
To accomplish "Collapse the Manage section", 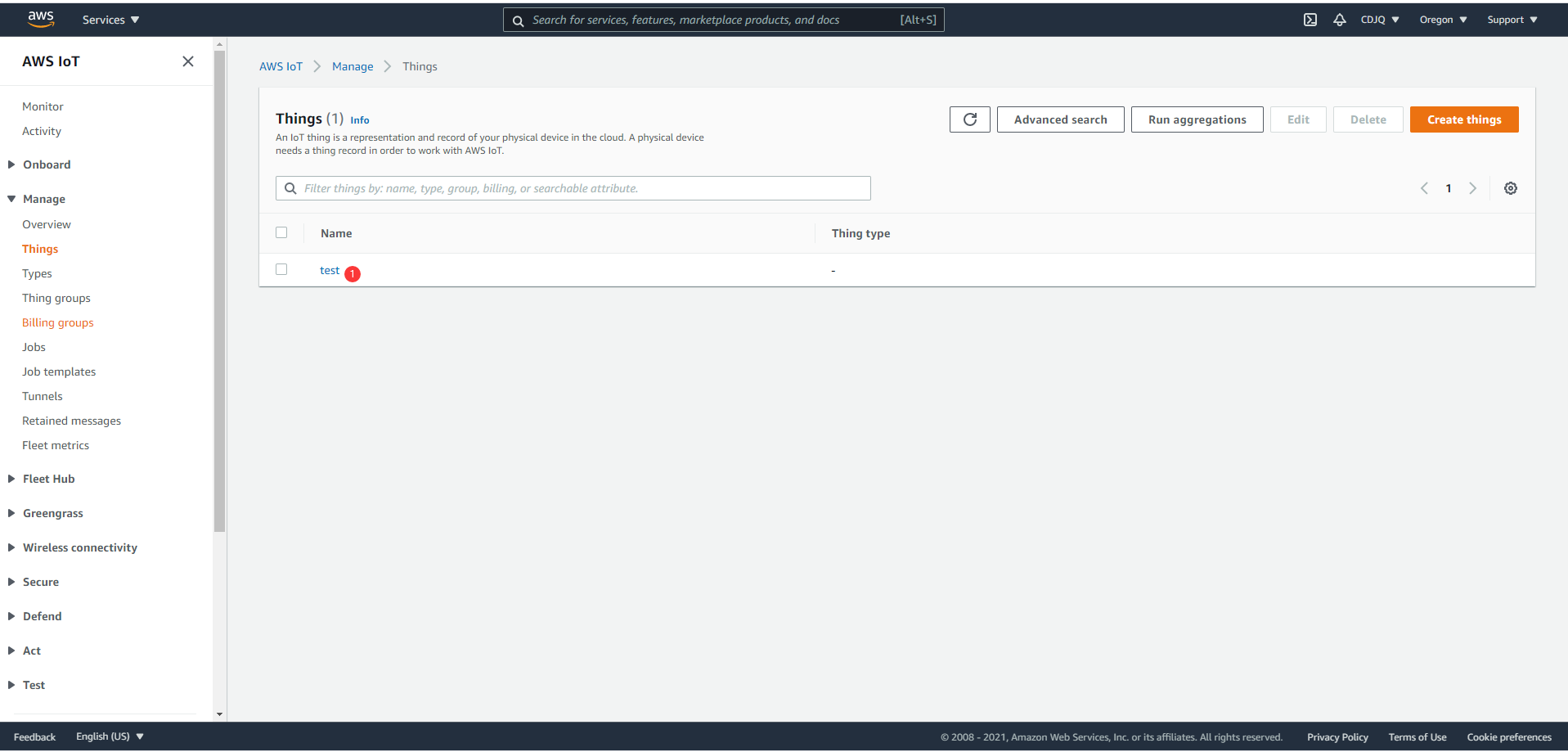I will [x=11, y=199].
